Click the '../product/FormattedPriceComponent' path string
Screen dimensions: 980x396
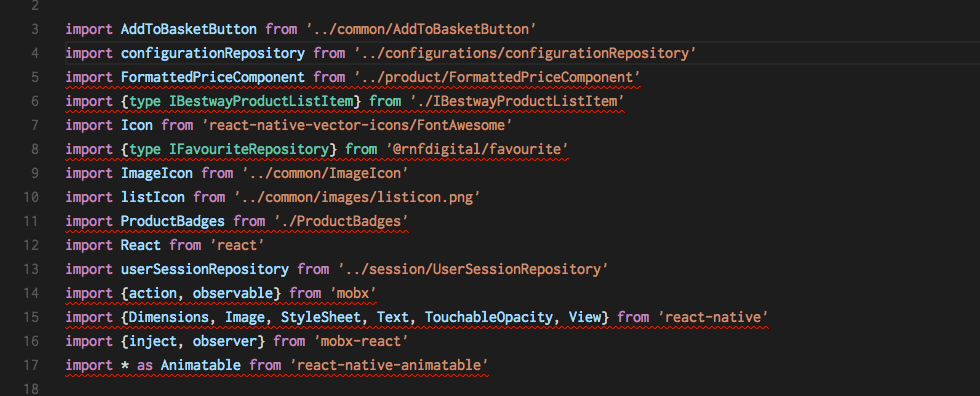pyautogui.click(x=498, y=77)
